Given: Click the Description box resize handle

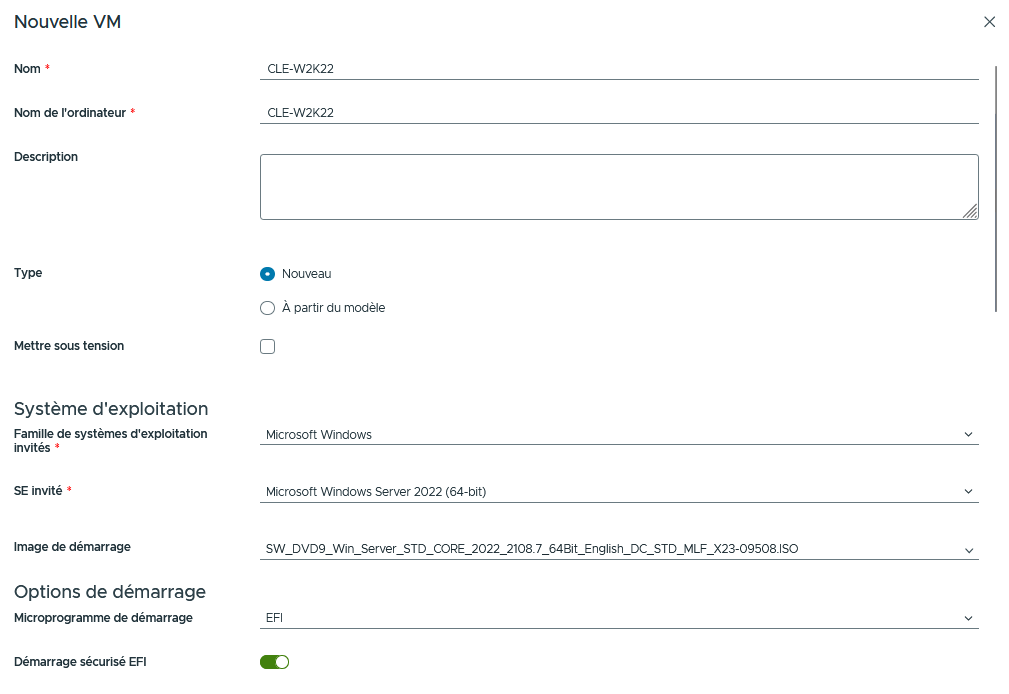Looking at the screenshot, I should tap(970, 211).
